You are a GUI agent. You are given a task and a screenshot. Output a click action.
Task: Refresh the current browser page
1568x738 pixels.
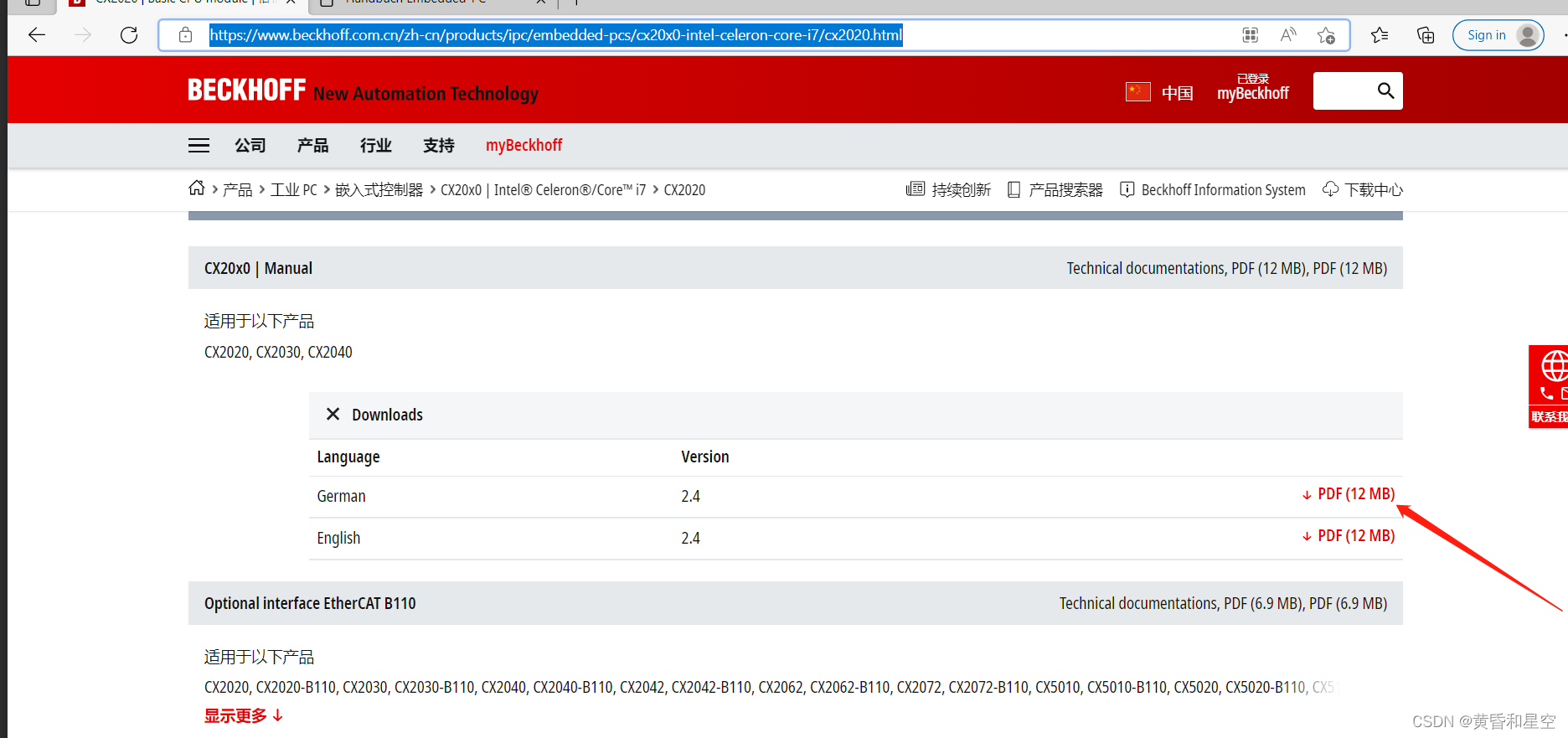(x=129, y=35)
